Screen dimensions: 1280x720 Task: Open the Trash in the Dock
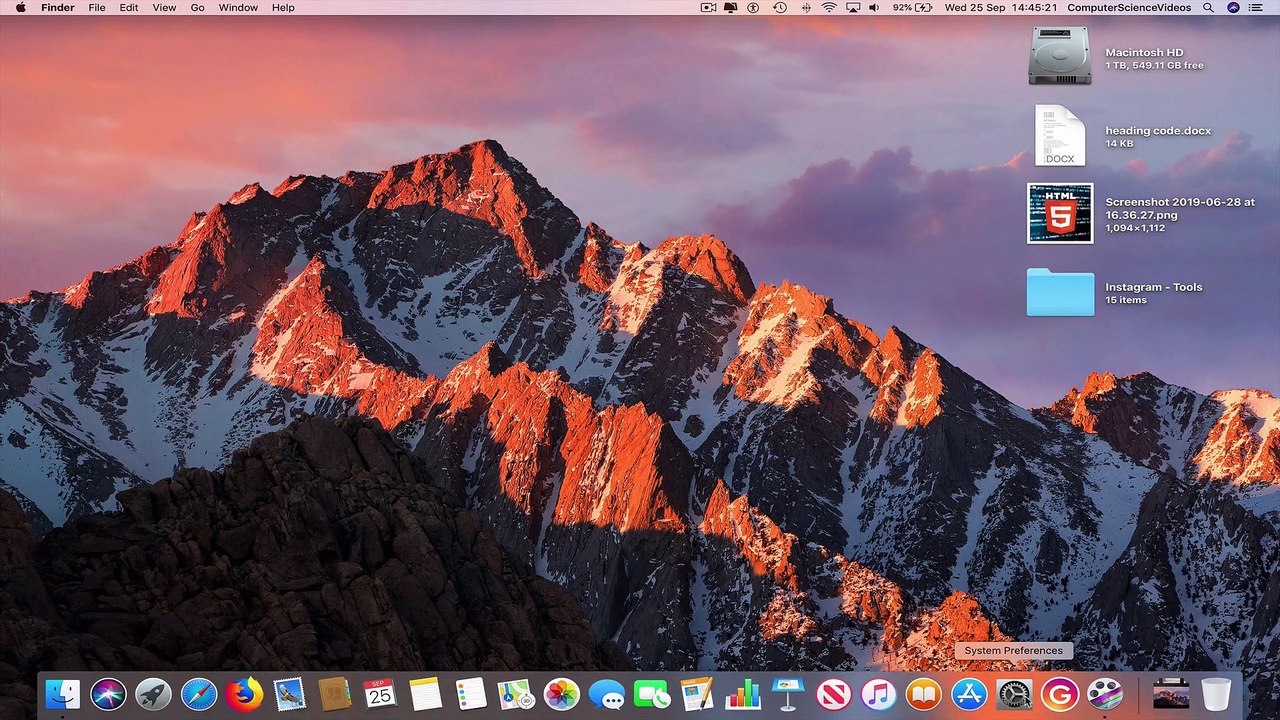coord(1216,694)
